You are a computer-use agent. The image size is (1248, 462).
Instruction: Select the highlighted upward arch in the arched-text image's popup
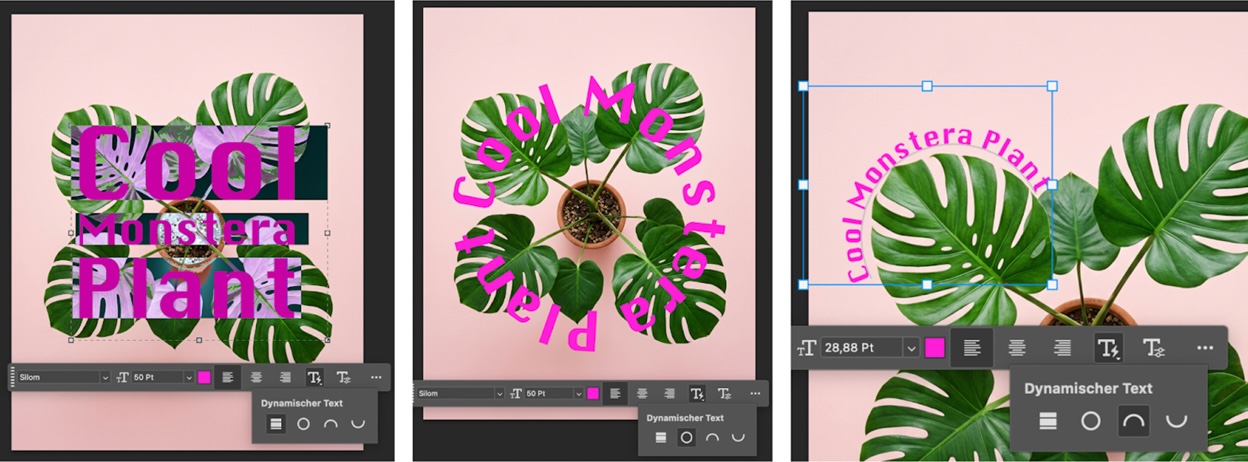click(1133, 421)
